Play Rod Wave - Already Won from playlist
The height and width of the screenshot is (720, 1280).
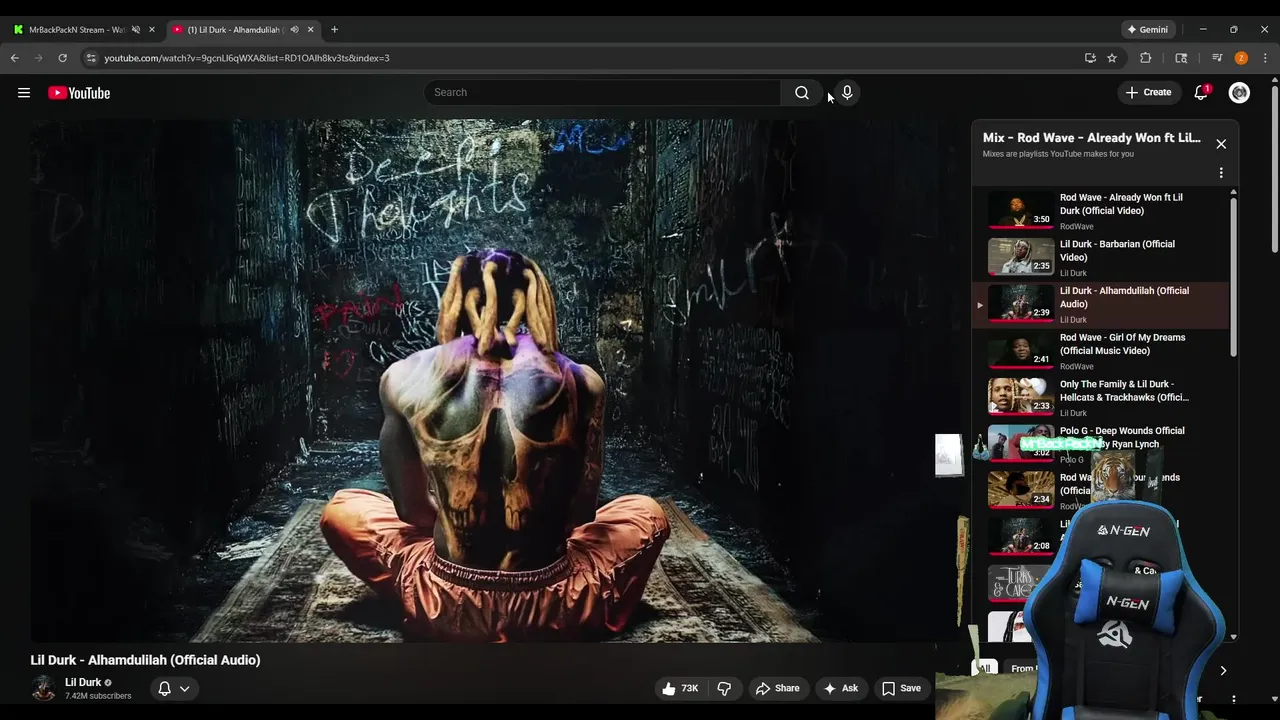coord(1101,211)
